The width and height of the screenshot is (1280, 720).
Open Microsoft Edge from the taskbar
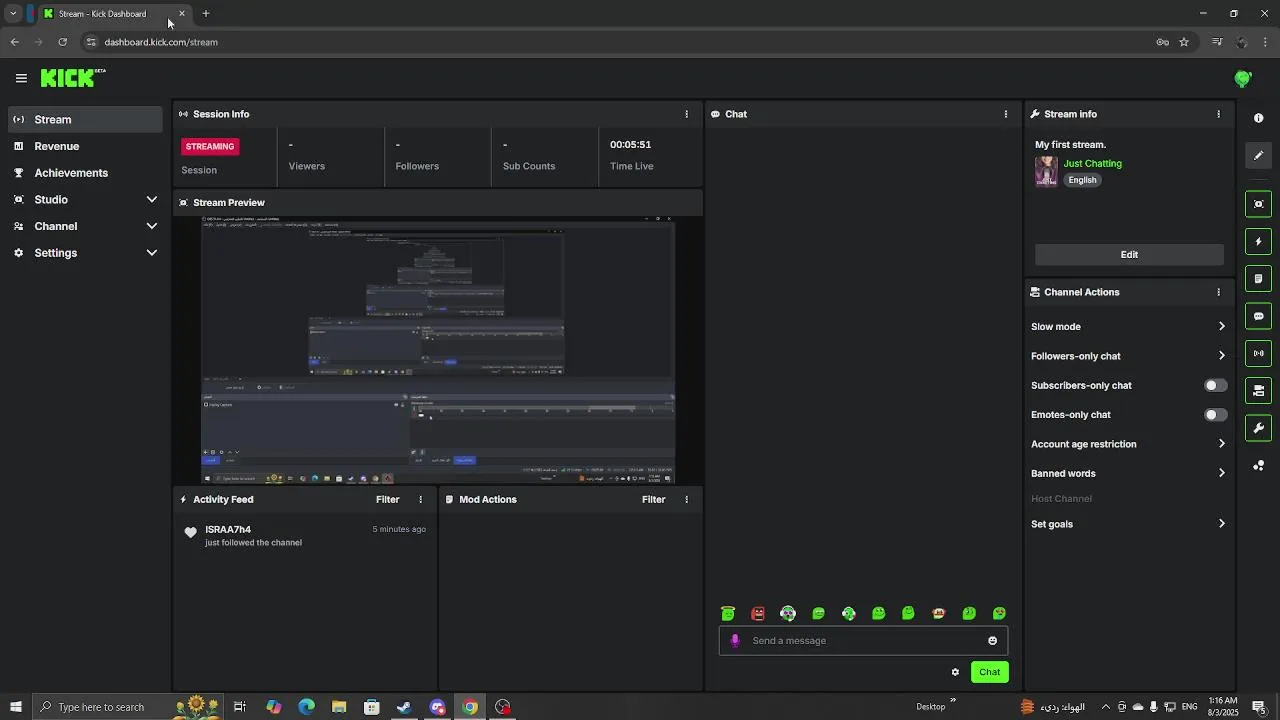click(x=306, y=707)
